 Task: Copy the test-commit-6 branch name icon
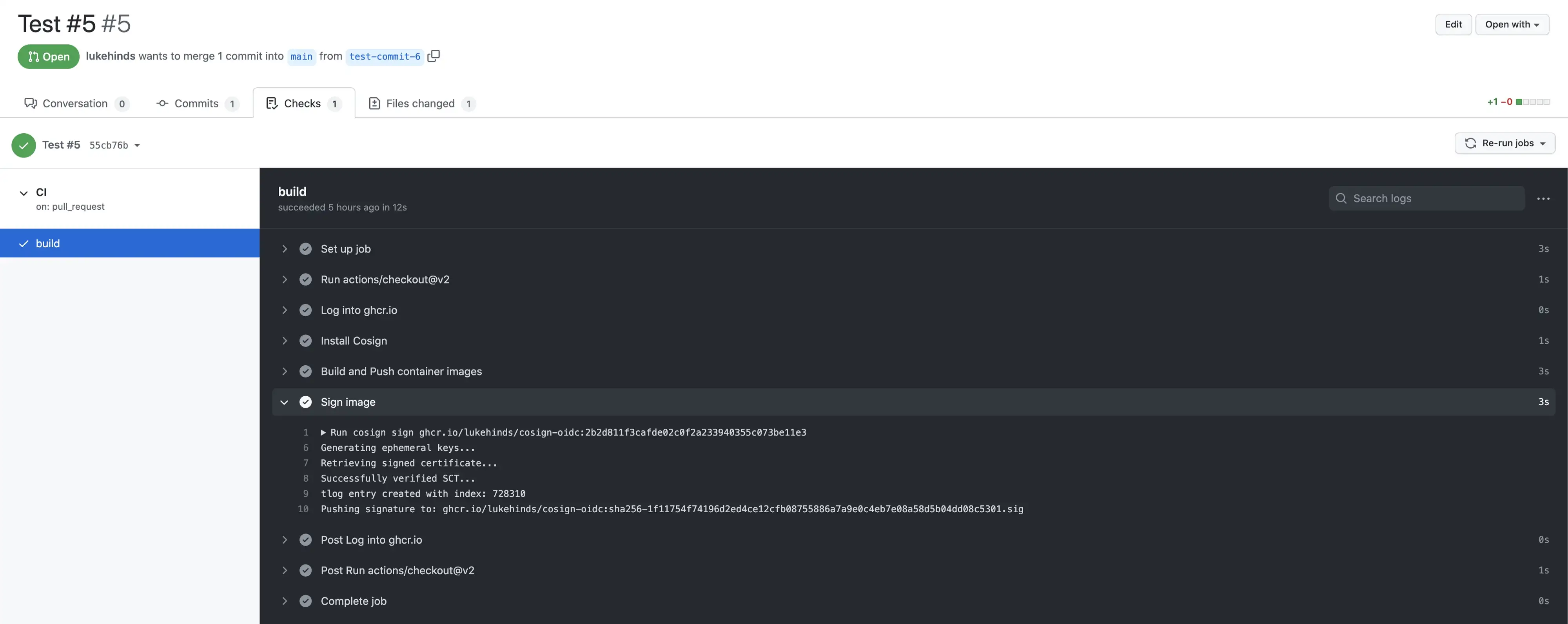pyautogui.click(x=434, y=56)
